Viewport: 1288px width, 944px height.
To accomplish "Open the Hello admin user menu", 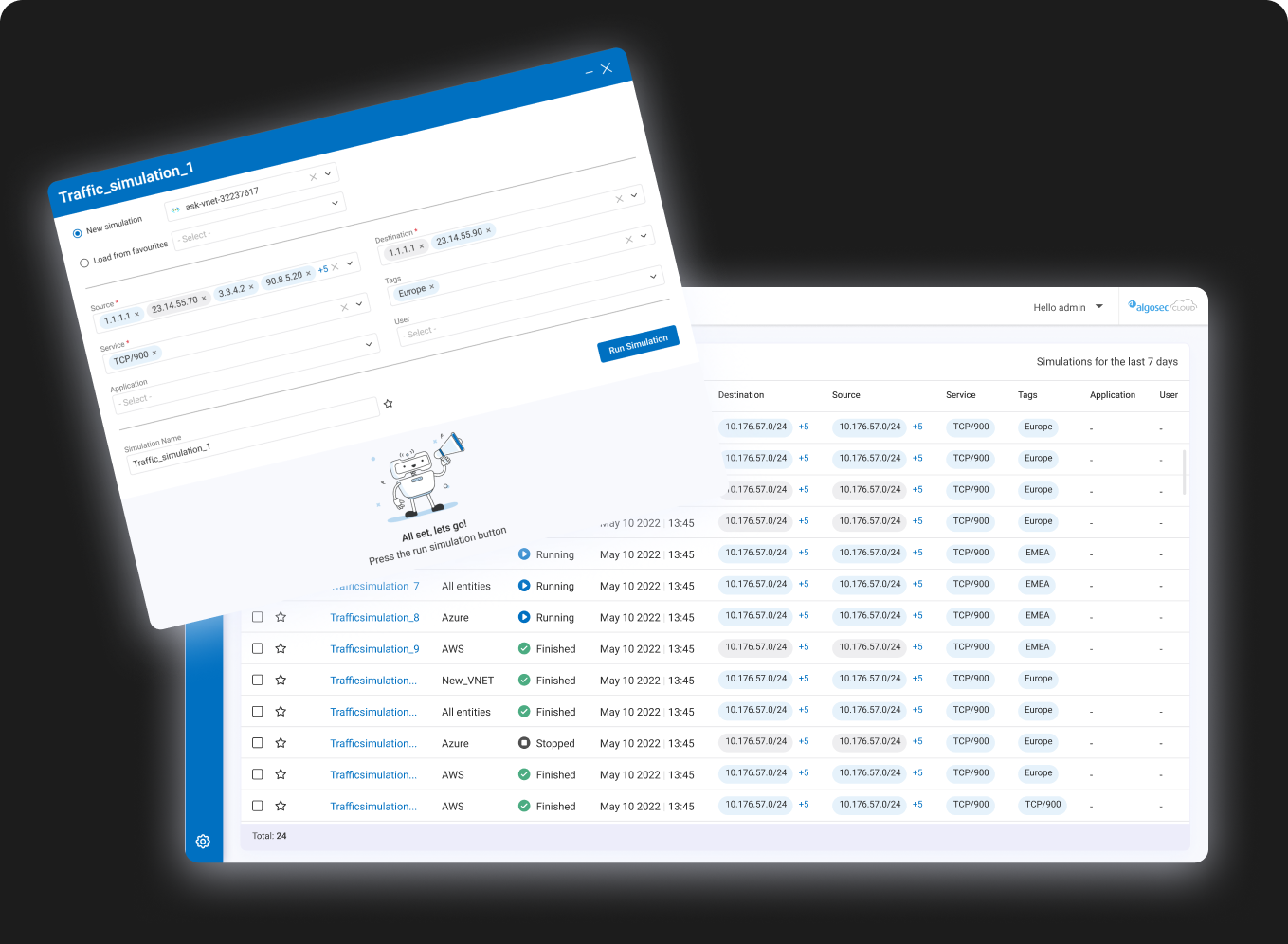I will coord(1068,307).
